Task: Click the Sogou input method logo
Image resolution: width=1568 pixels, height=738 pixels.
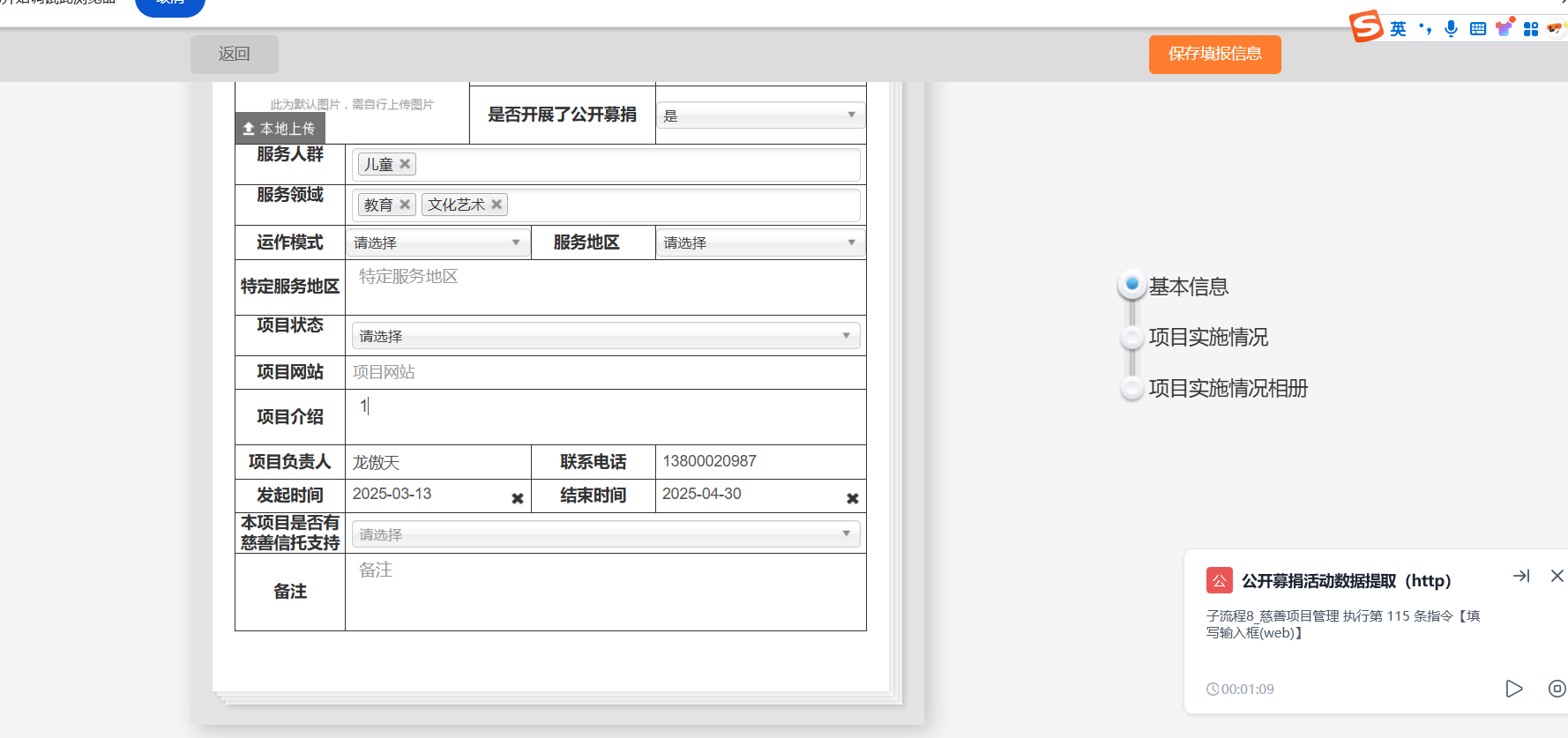Action: 1365,26
